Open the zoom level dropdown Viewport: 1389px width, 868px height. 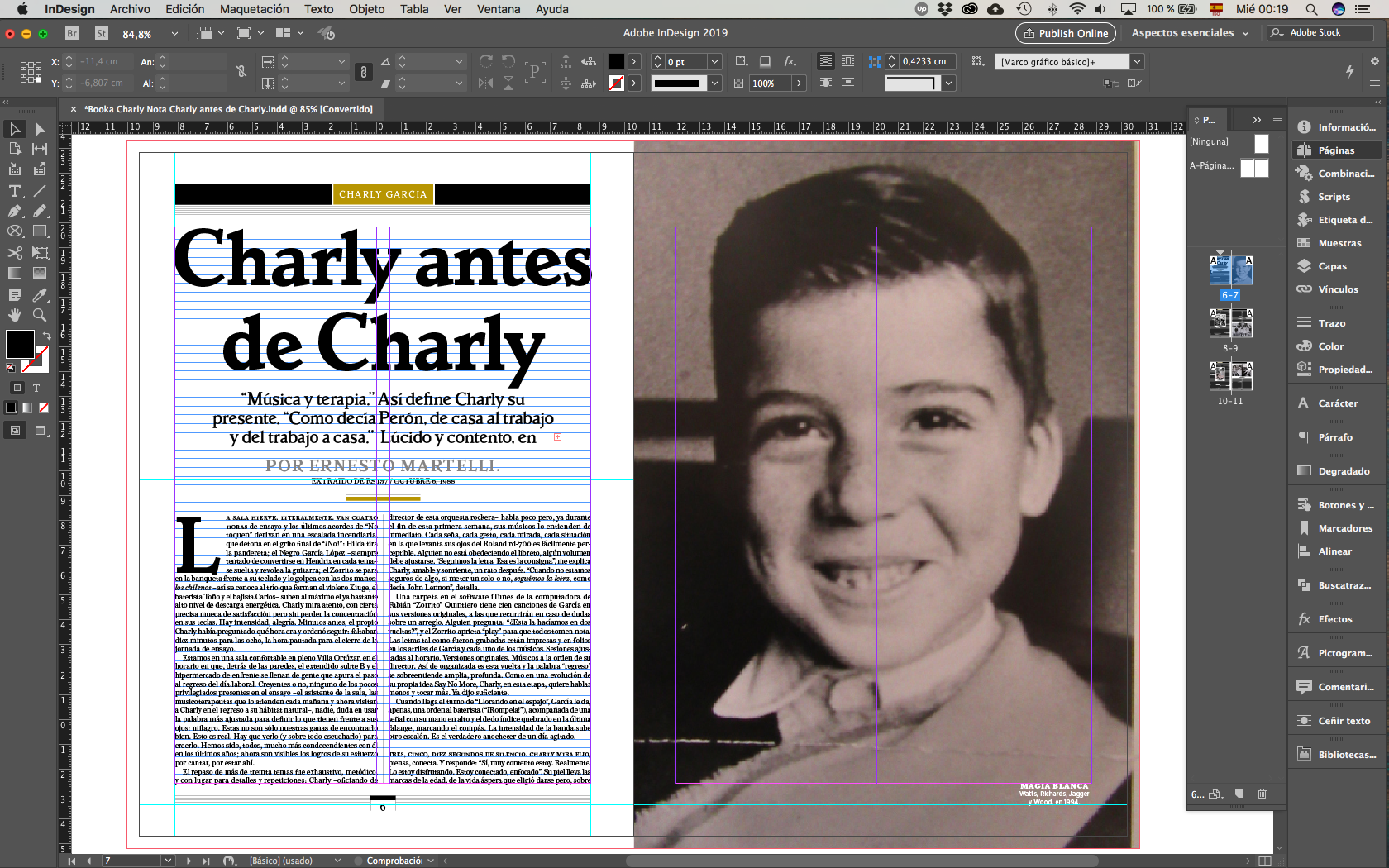[174, 34]
